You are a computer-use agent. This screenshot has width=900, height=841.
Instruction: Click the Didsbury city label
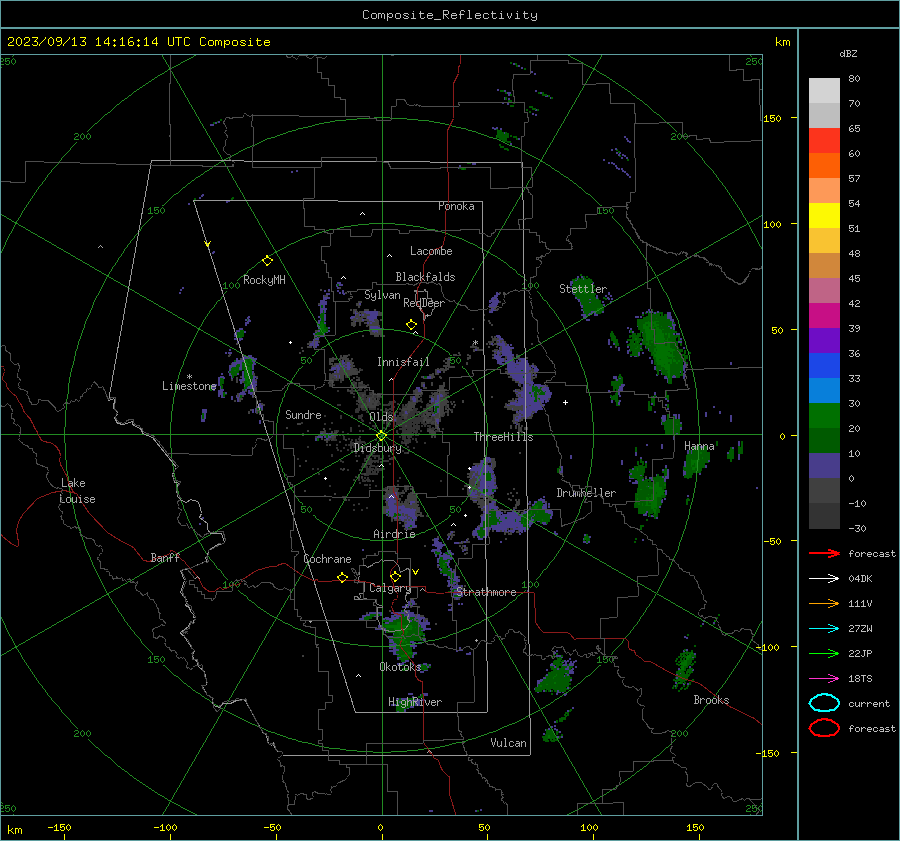click(x=378, y=448)
